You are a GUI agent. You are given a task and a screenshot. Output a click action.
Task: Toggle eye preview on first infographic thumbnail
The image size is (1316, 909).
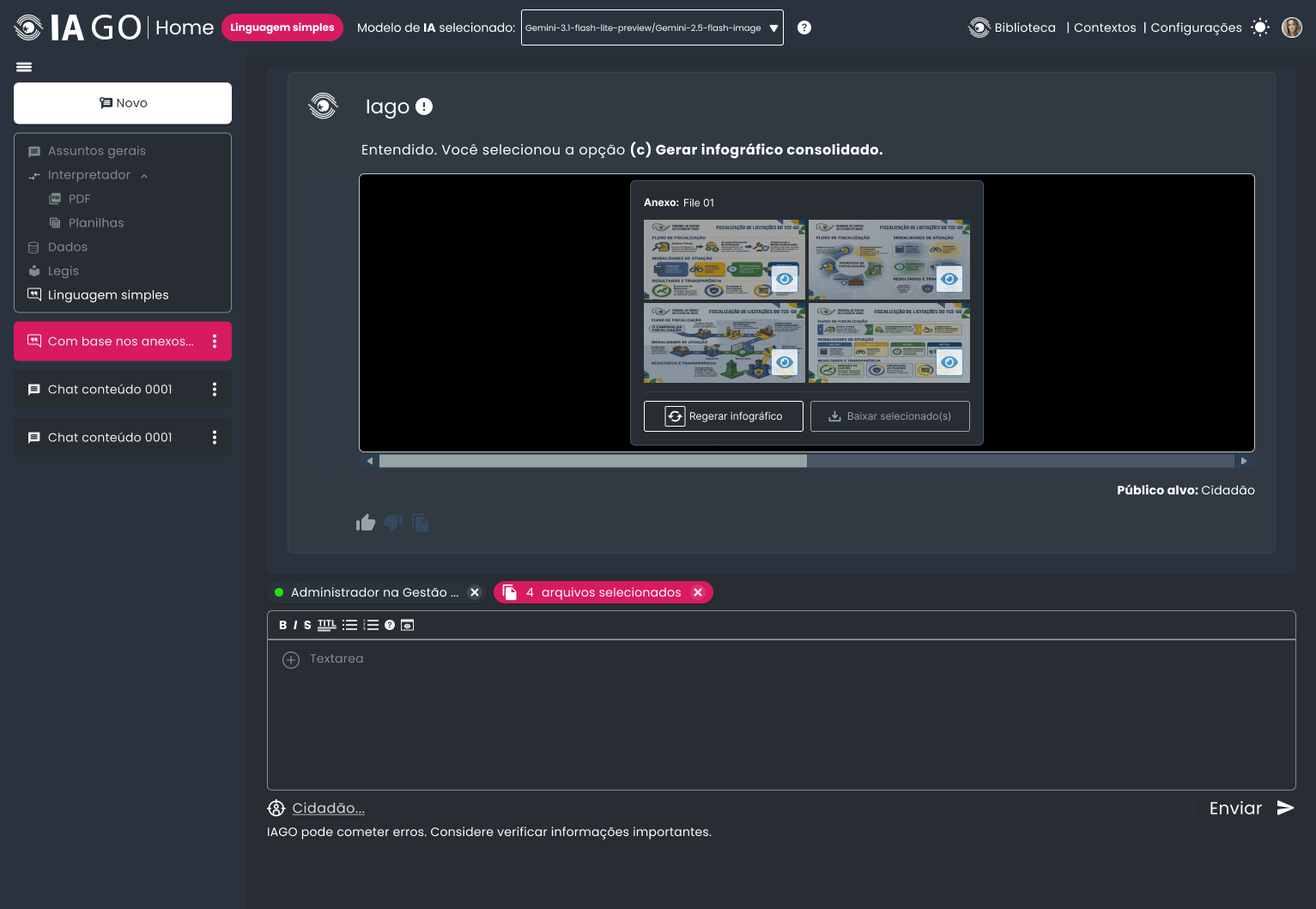[784, 279]
